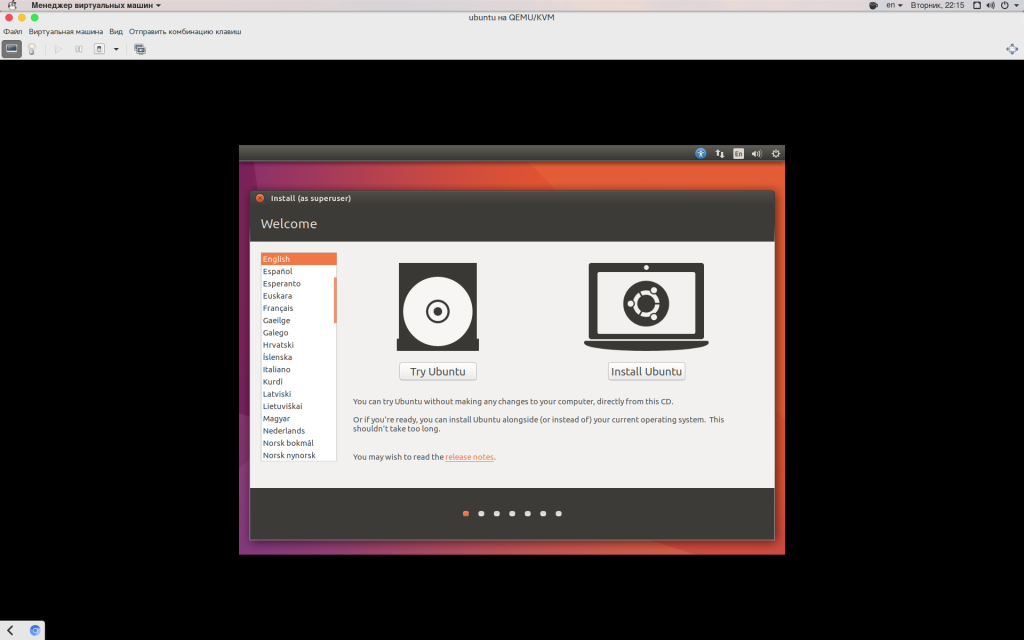Click the CD disc image
The height and width of the screenshot is (640, 1024).
438,307
